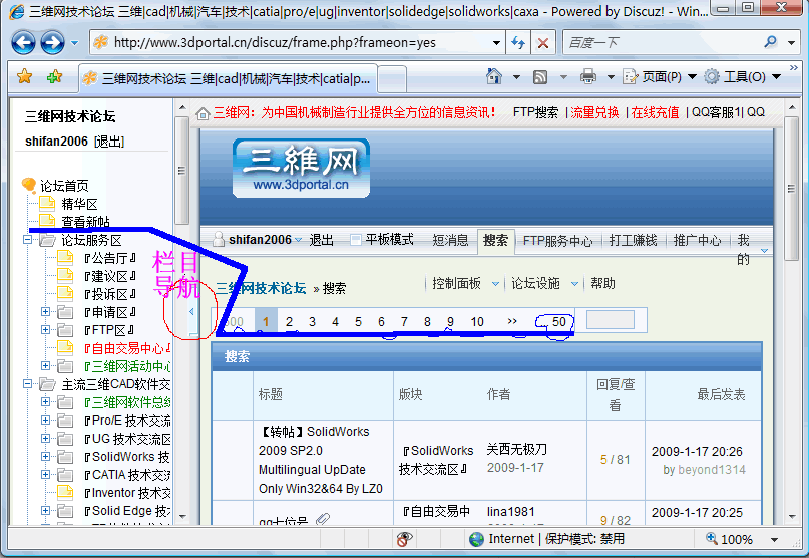The image size is (809, 558).
Task: Click the folder icon beside 『申请区』
Action: [x=65, y=312]
